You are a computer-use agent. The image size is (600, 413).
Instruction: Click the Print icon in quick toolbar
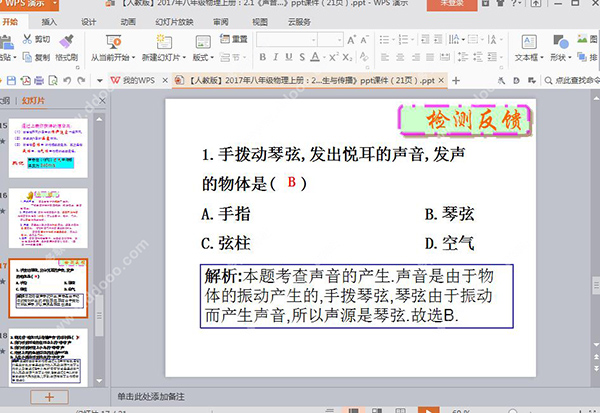pyautogui.click(x=39, y=80)
